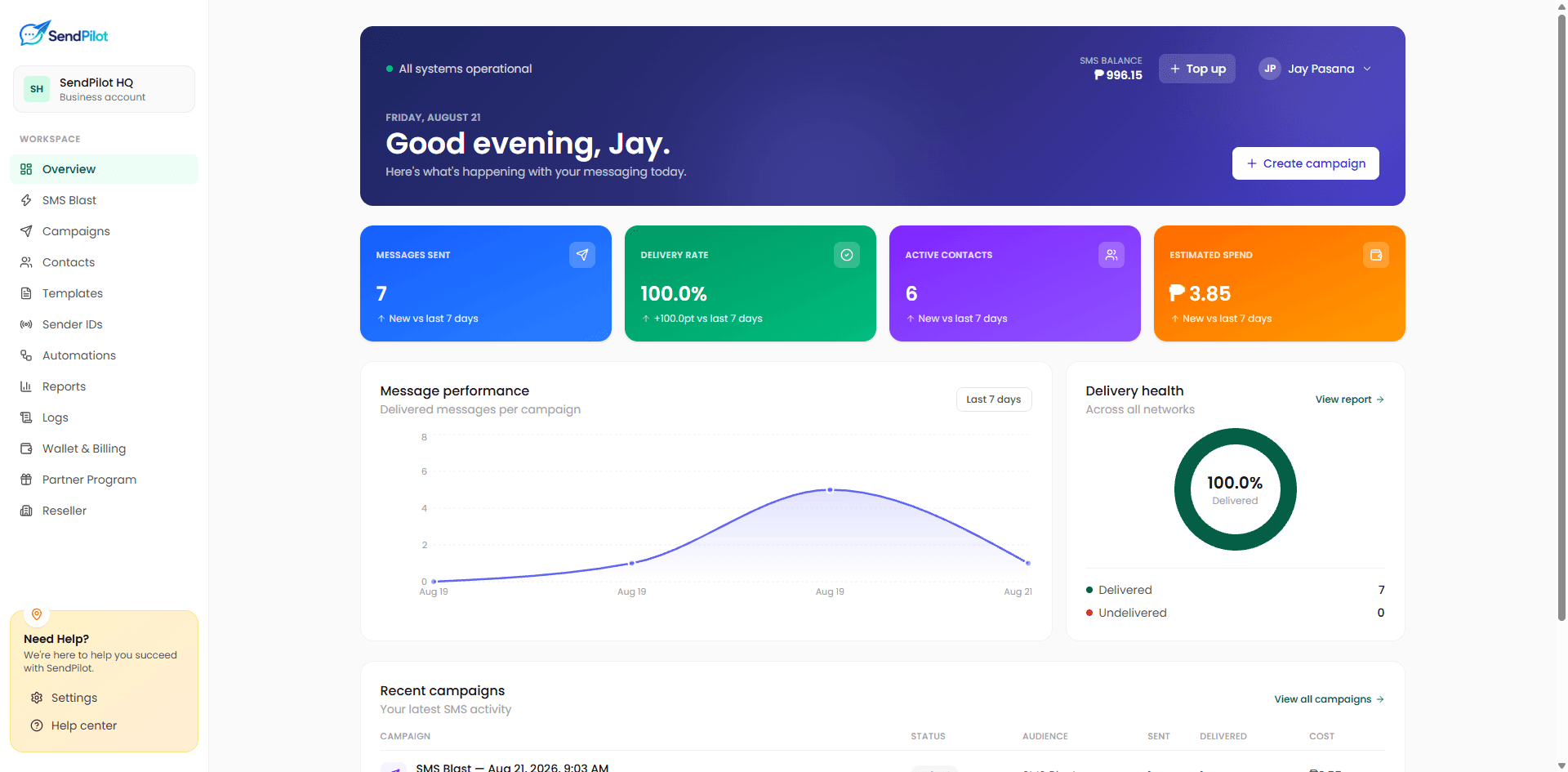Screen dimensions: 1568x772
Task: Navigate to Templates page
Action: [x=104, y=293]
